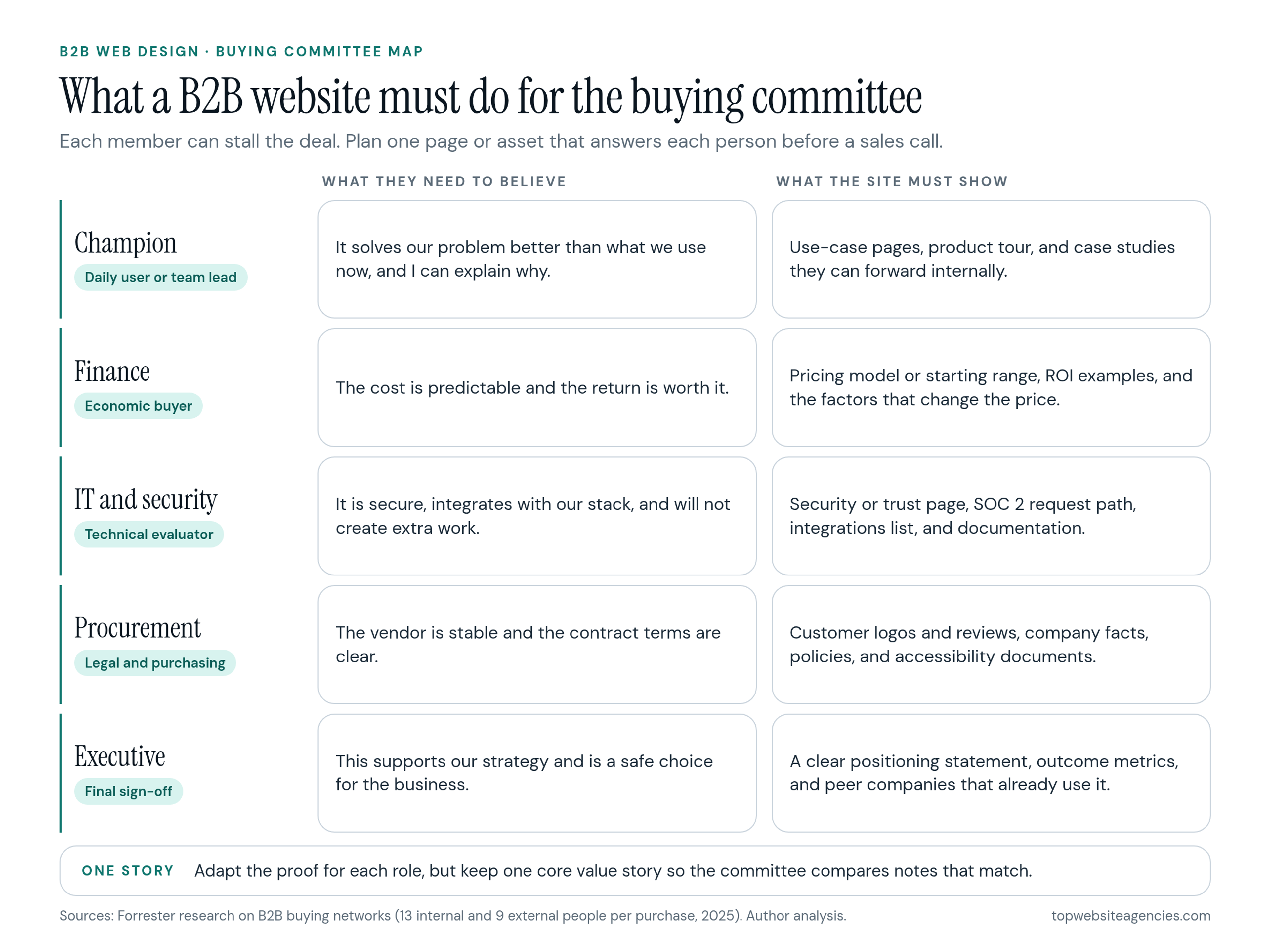This screenshot has height=952, width=1270.
Task: Click the sentence 'Adapt the proof for each role'
Action: click(x=613, y=871)
